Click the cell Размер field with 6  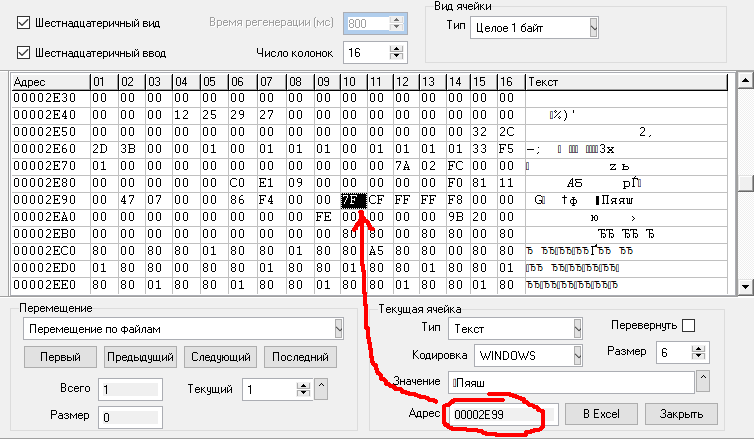[x=674, y=353]
